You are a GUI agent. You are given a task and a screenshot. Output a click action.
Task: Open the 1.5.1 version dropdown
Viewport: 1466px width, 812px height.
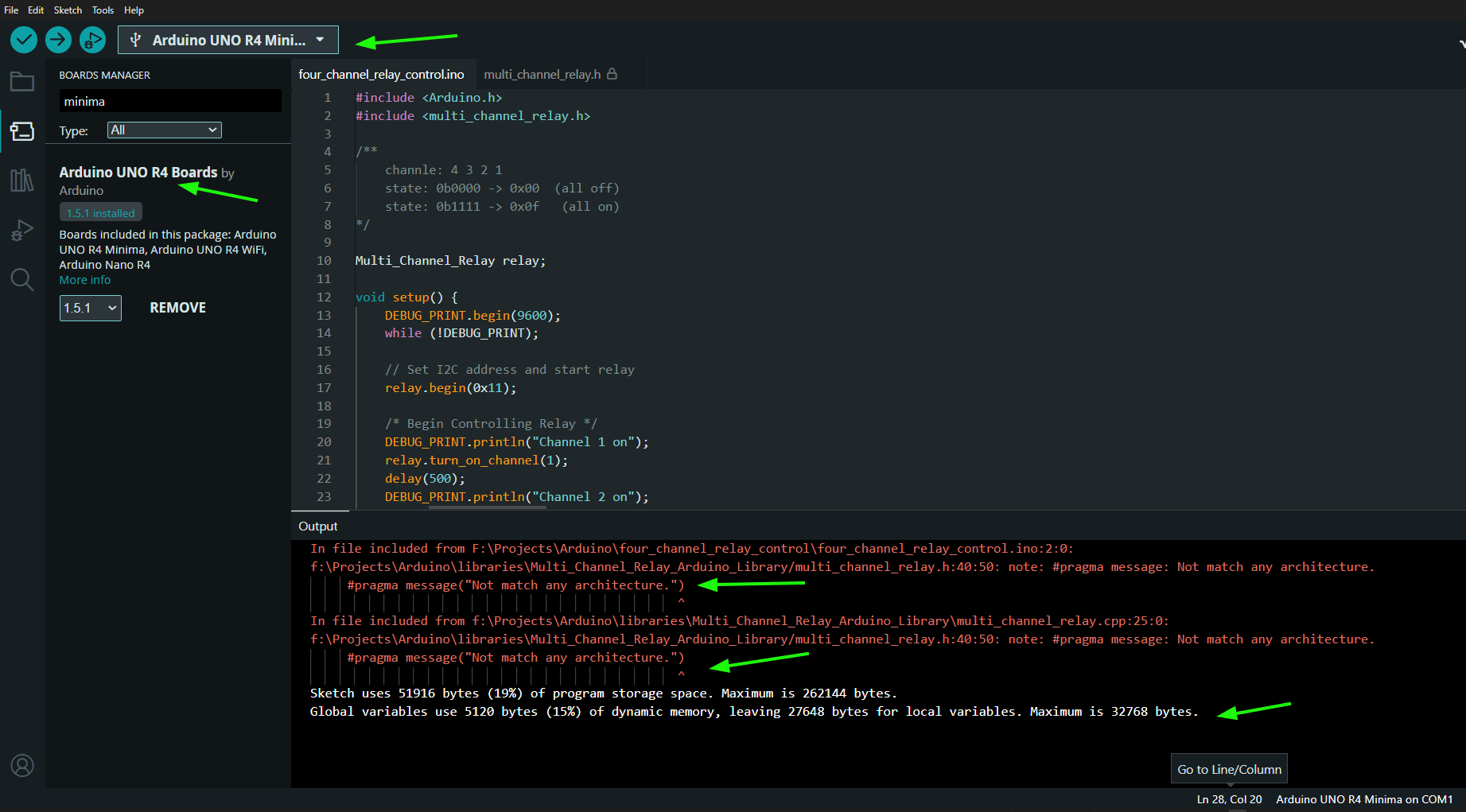(90, 308)
